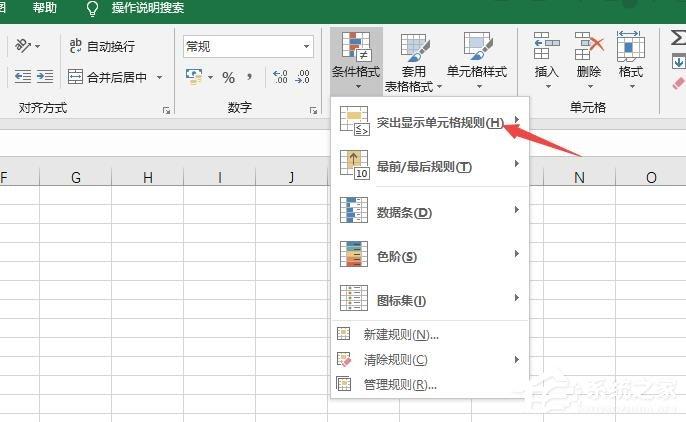Open the 条件格式 conditional formatting button
This screenshot has width=686, height=422.
(356, 60)
